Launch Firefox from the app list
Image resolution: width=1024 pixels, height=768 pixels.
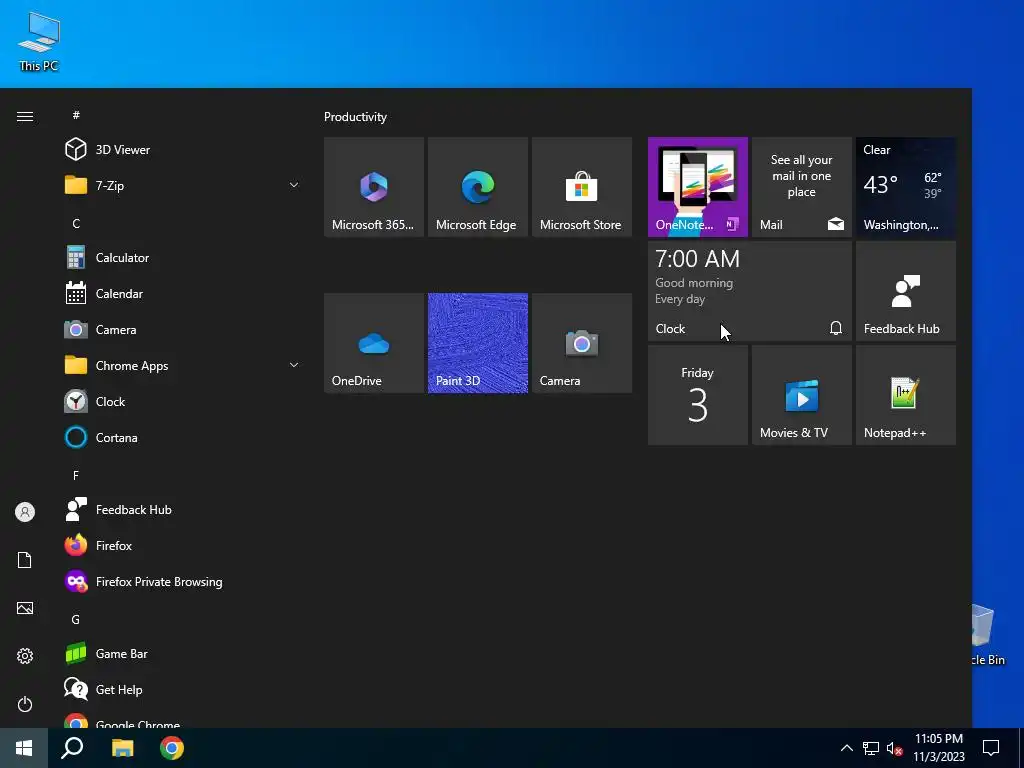182,545
